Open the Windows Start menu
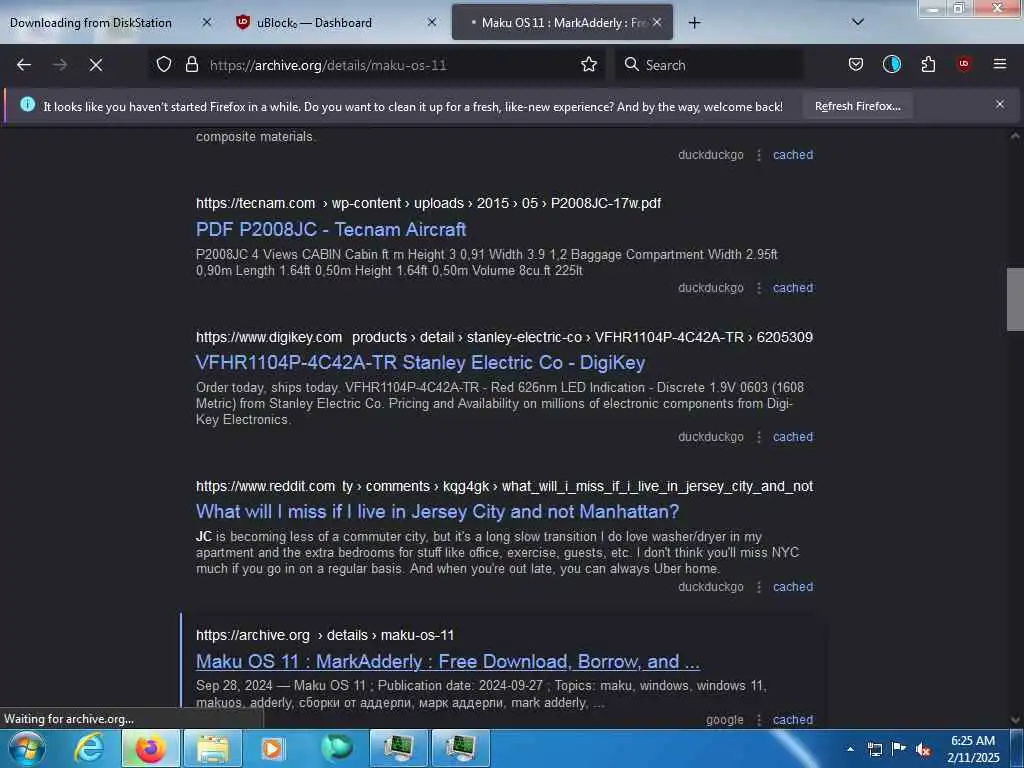This screenshot has height=768, width=1024. click(27, 748)
